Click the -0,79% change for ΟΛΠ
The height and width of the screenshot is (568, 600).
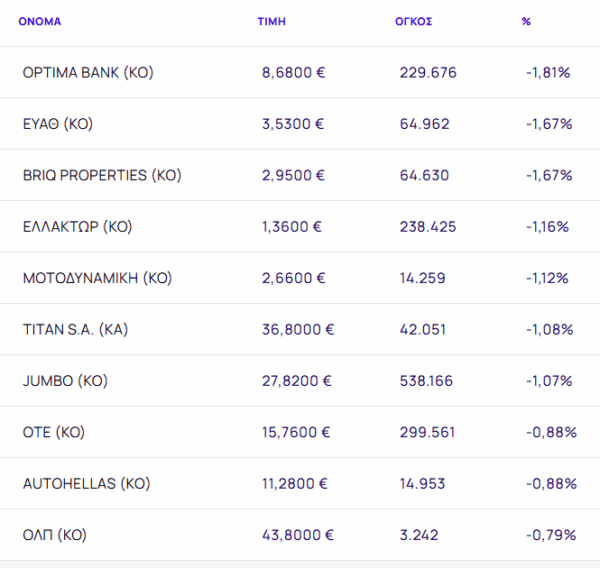[x=551, y=535]
